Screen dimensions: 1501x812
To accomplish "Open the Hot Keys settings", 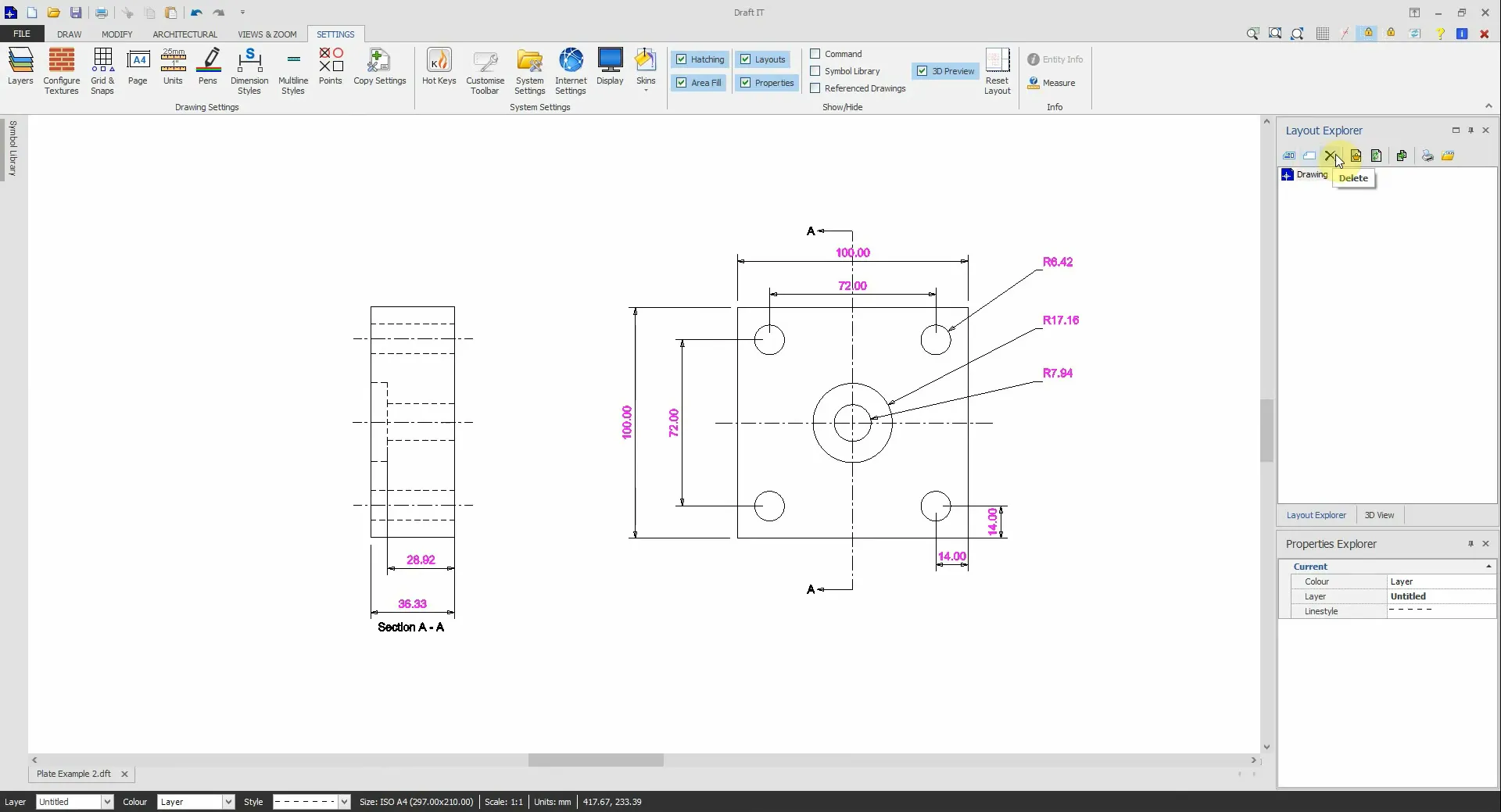I will pyautogui.click(x=439, y=69).
